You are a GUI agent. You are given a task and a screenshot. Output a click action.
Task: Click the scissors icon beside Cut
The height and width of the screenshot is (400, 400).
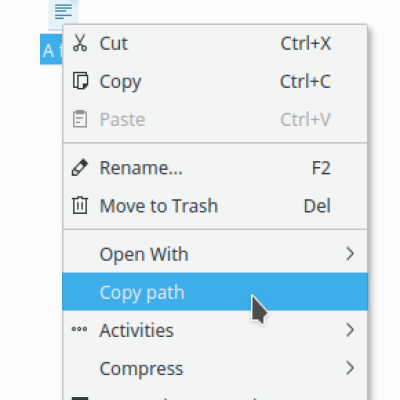(x=80, y=43)
